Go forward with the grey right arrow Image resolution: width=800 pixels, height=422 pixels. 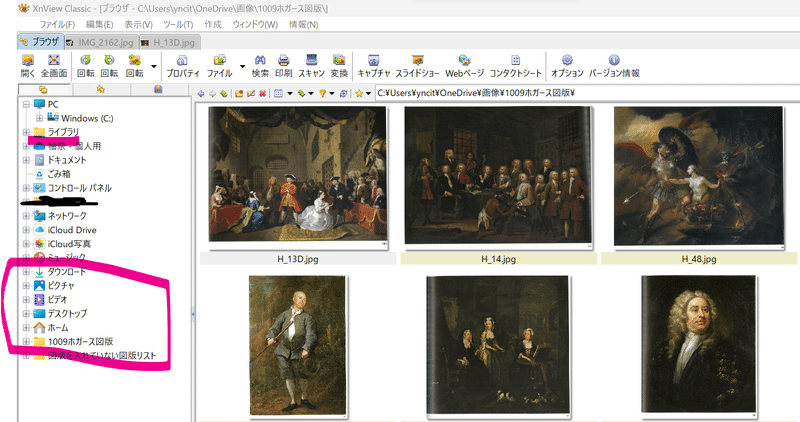212,93
